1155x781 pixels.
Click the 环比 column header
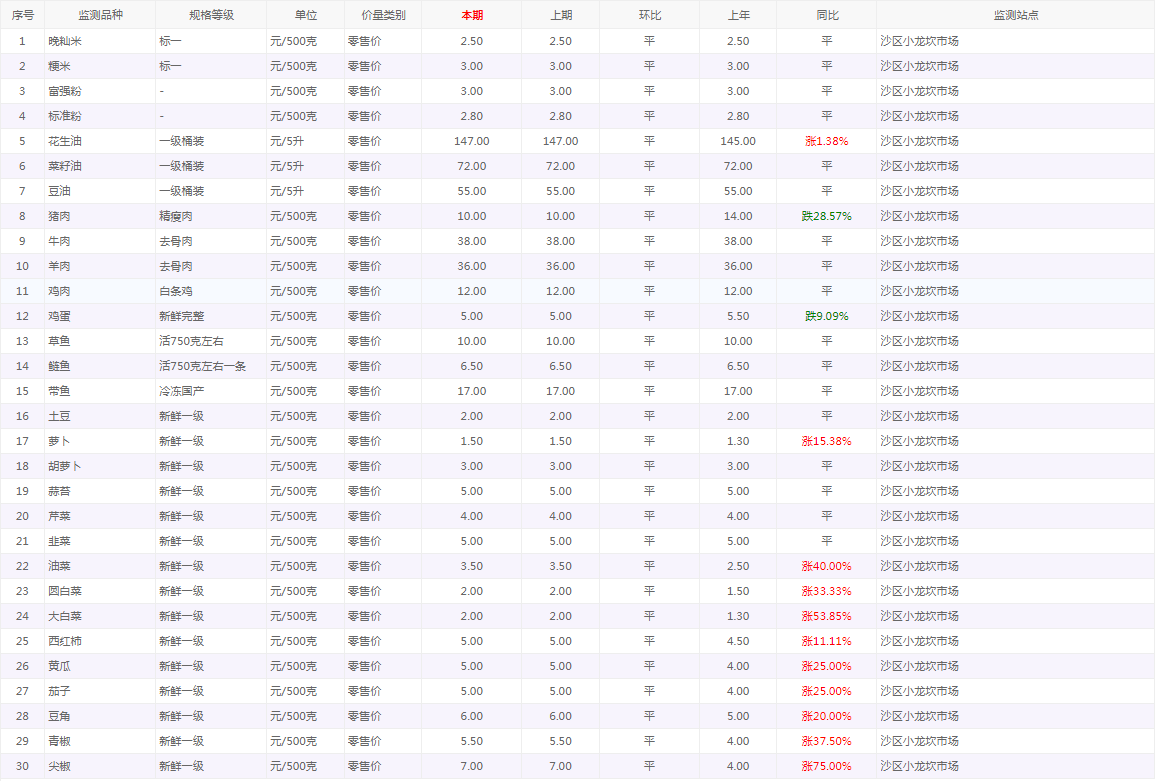pos(649,16)
